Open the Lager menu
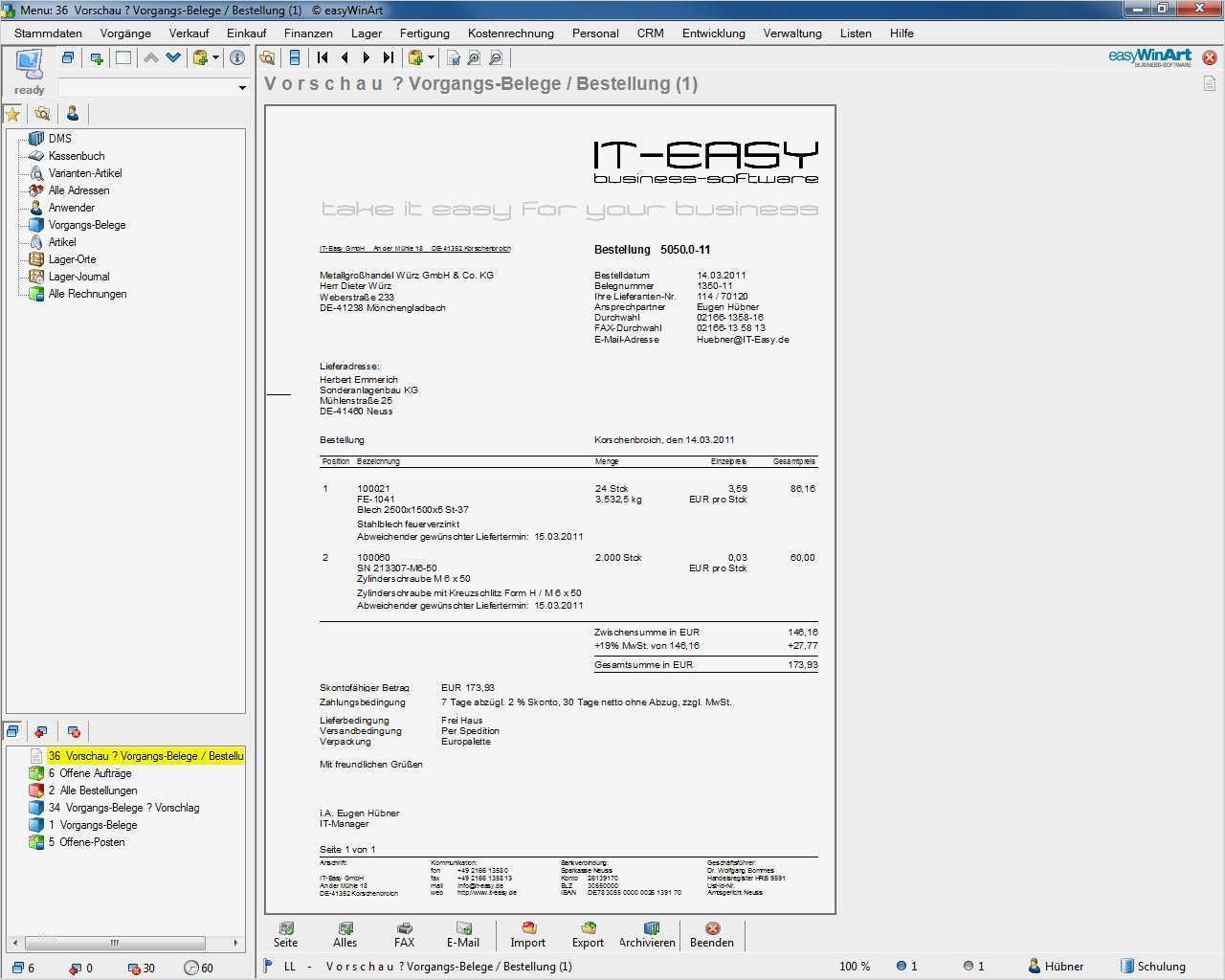 point(367,33)
